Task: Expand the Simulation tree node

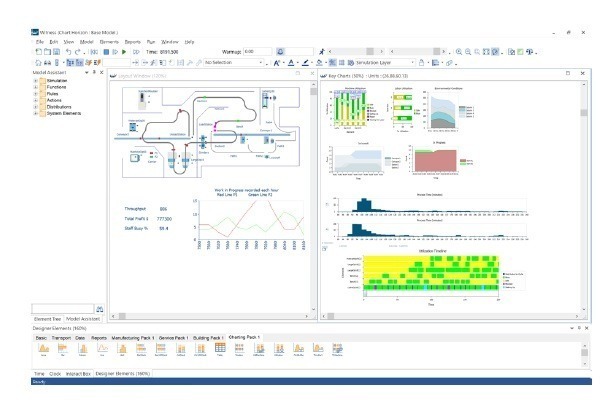Action: click(x=36, y=80)
